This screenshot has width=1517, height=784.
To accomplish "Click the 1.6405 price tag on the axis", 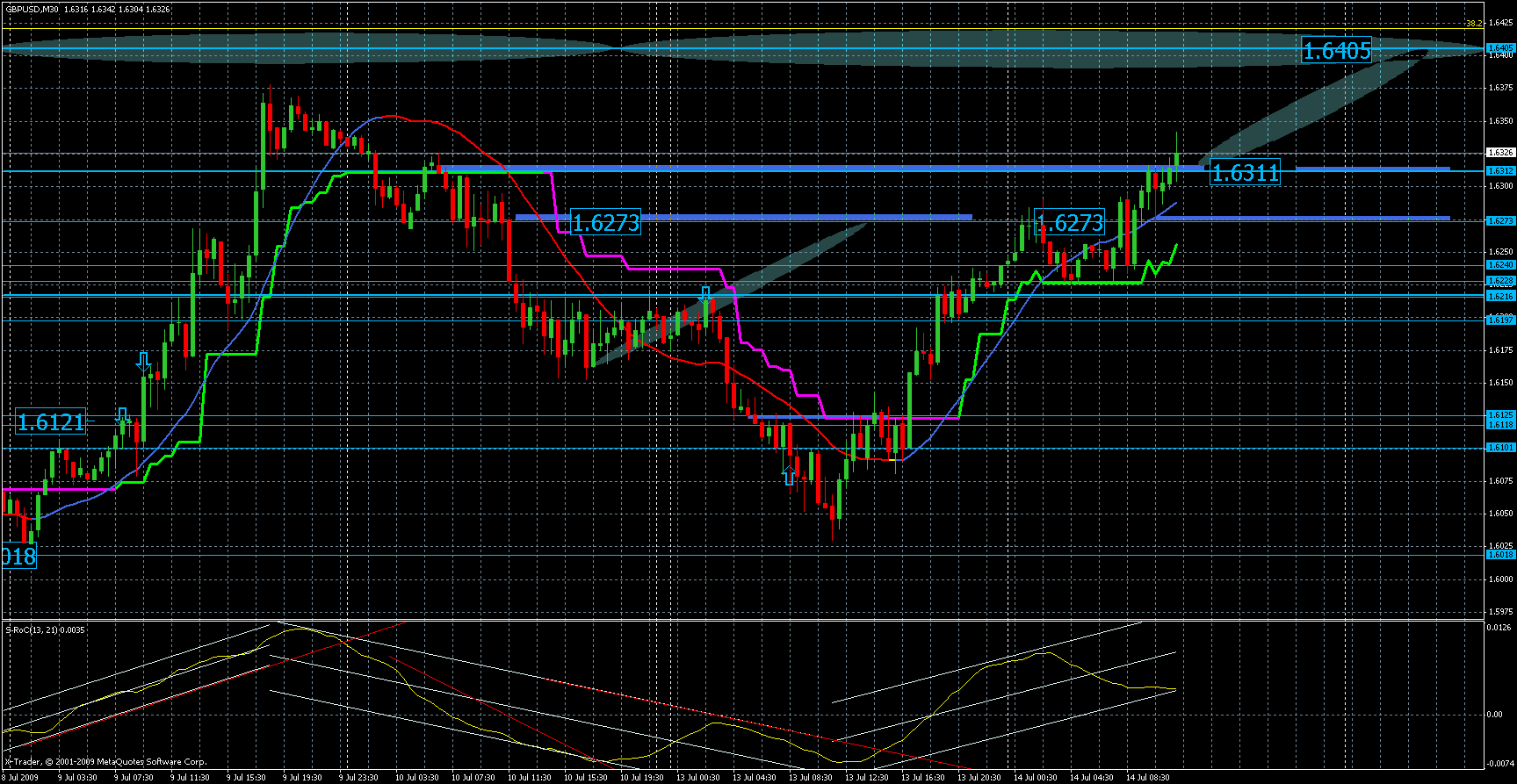I will (1499, 47).
